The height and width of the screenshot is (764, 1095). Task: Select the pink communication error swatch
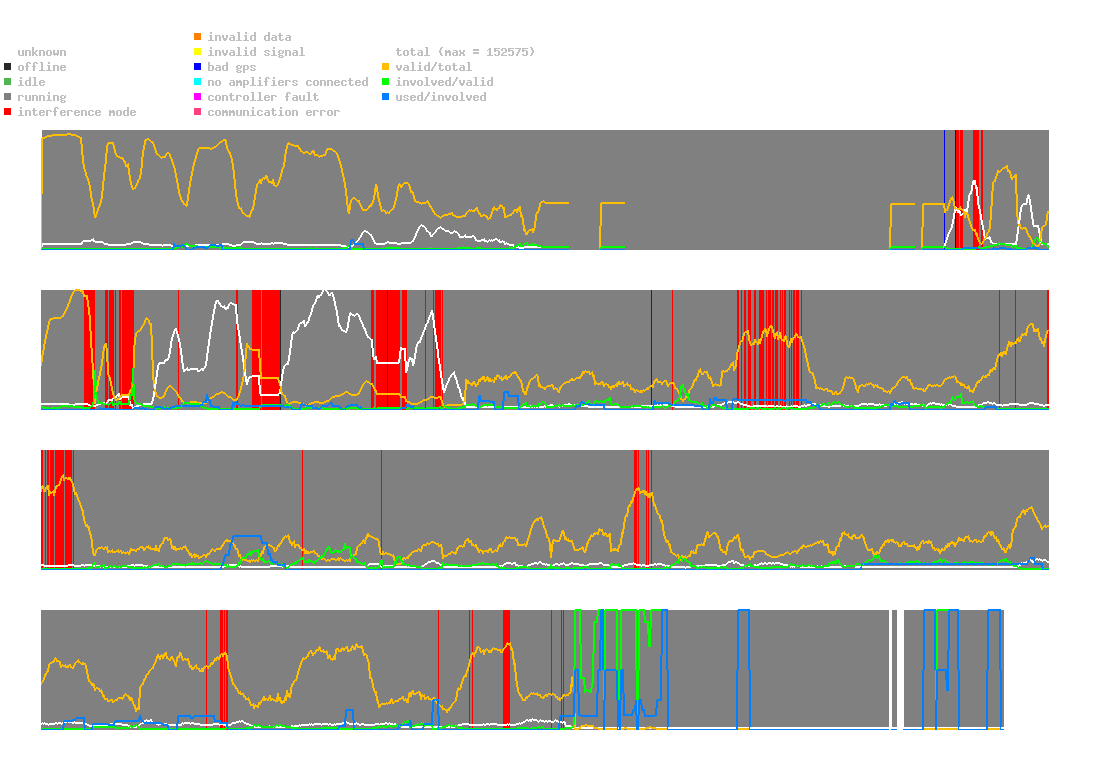[x=198, y=112]
